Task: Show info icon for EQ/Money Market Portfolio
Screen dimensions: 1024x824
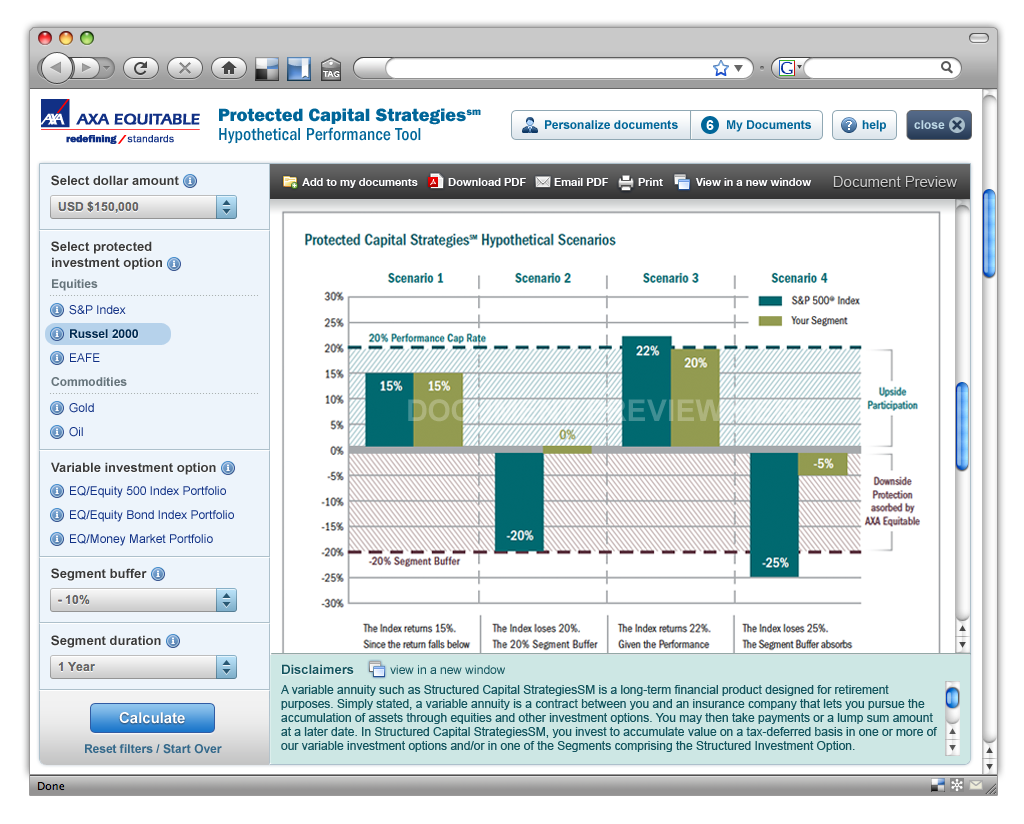Action: coord(57,539)
